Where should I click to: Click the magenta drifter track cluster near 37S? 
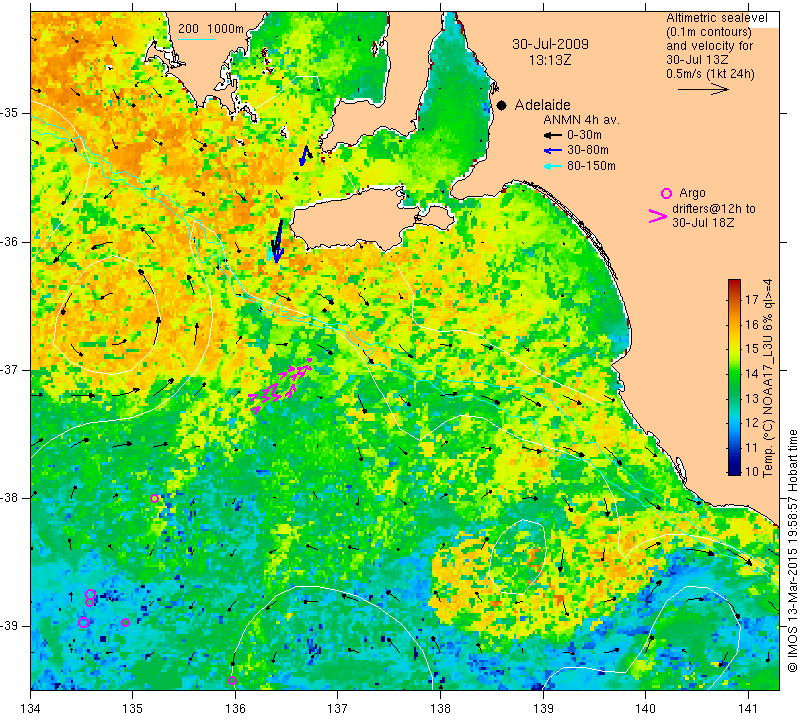pyautogui.click(x=280, y=385)
